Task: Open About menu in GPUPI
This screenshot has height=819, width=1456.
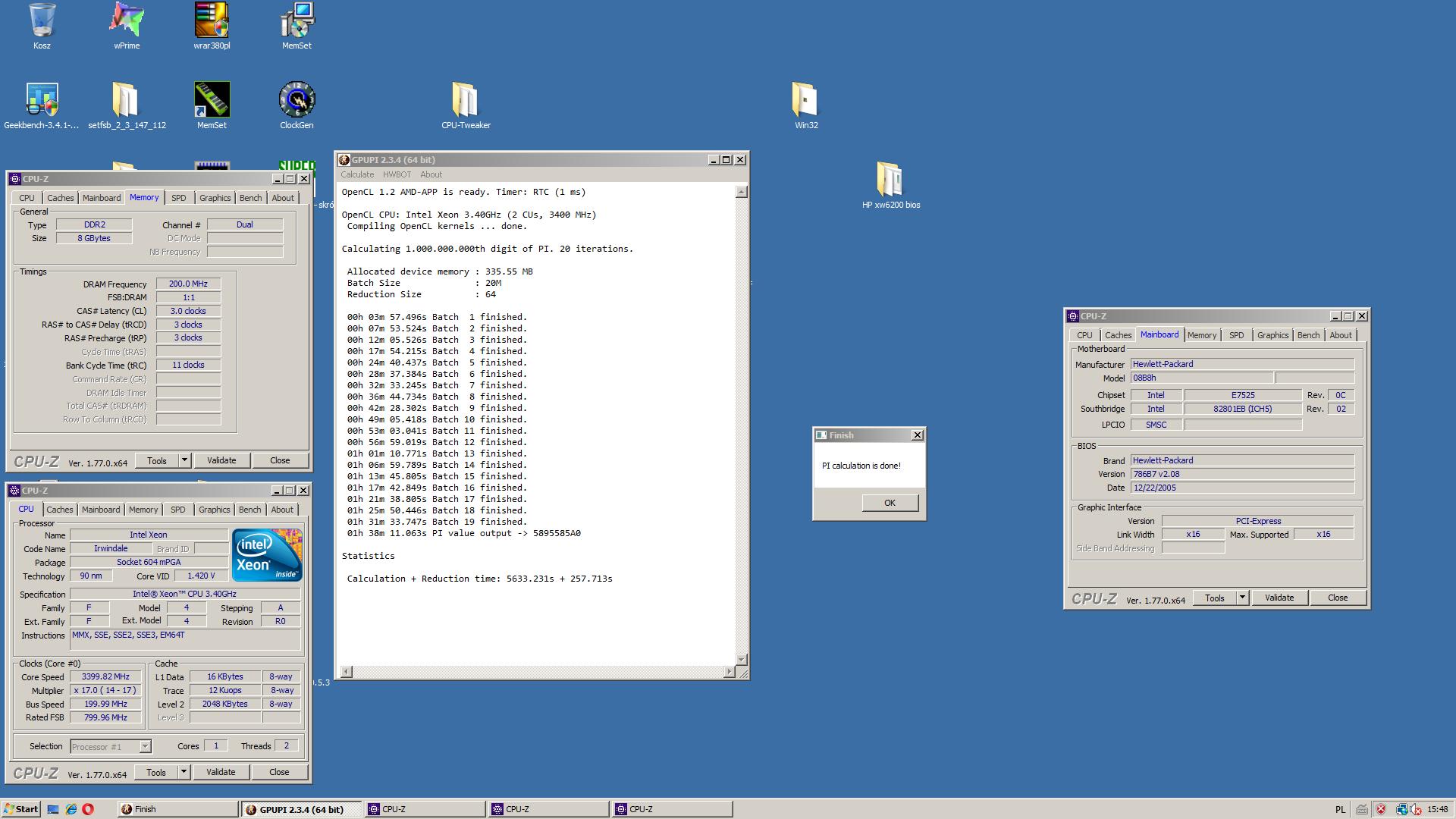Action: [431, 174]
